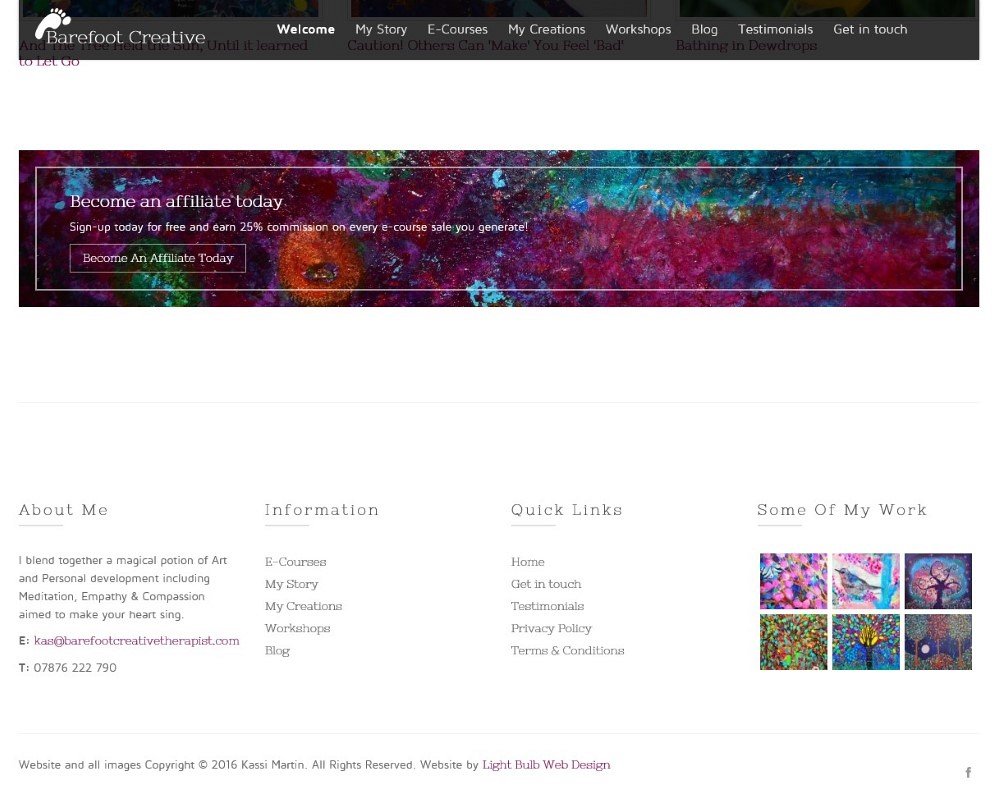Open the post "Caution! Others Can 'Make' You Feel 'Bad'"
Screen dimensions: 1000x795
(486, 45)
